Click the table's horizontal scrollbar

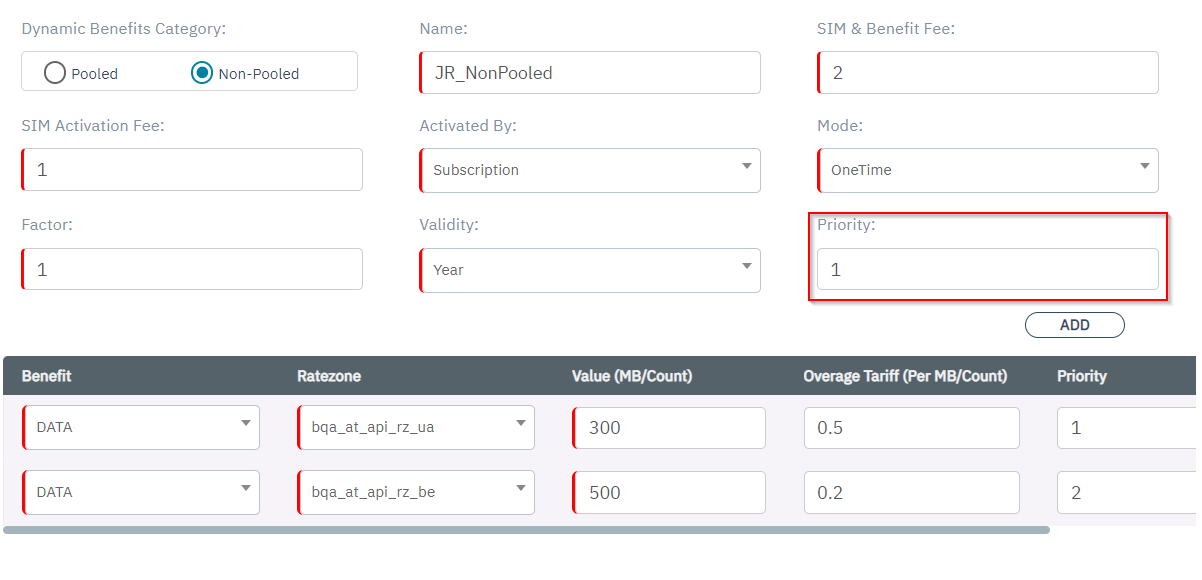click(x=526, y=530)
